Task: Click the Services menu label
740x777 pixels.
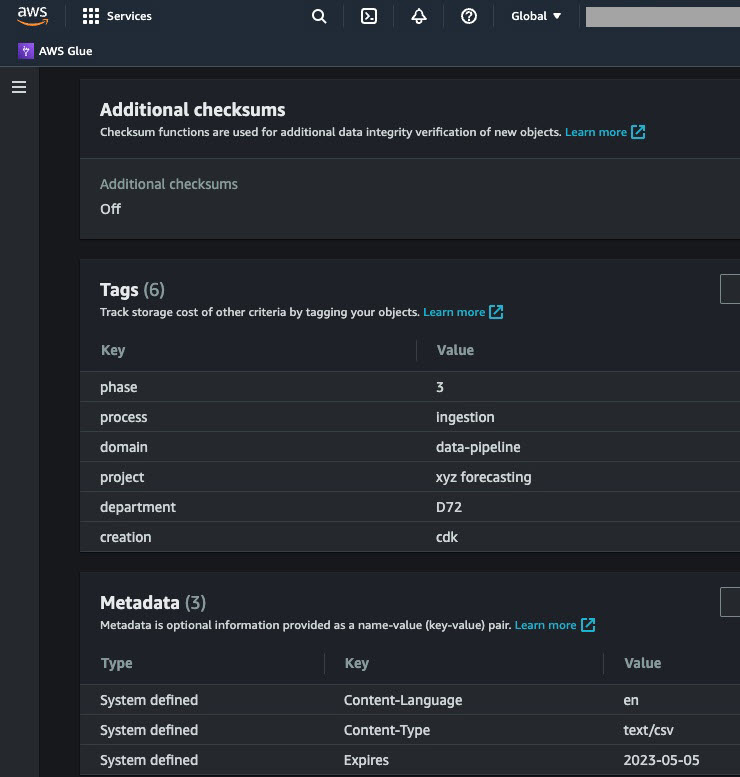Action: tap(130, 16)
